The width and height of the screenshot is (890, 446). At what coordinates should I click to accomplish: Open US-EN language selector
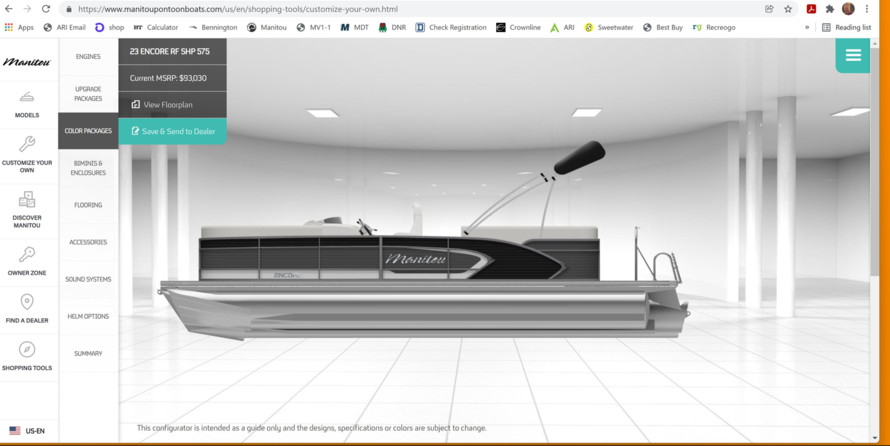click(x=27, y=431)
